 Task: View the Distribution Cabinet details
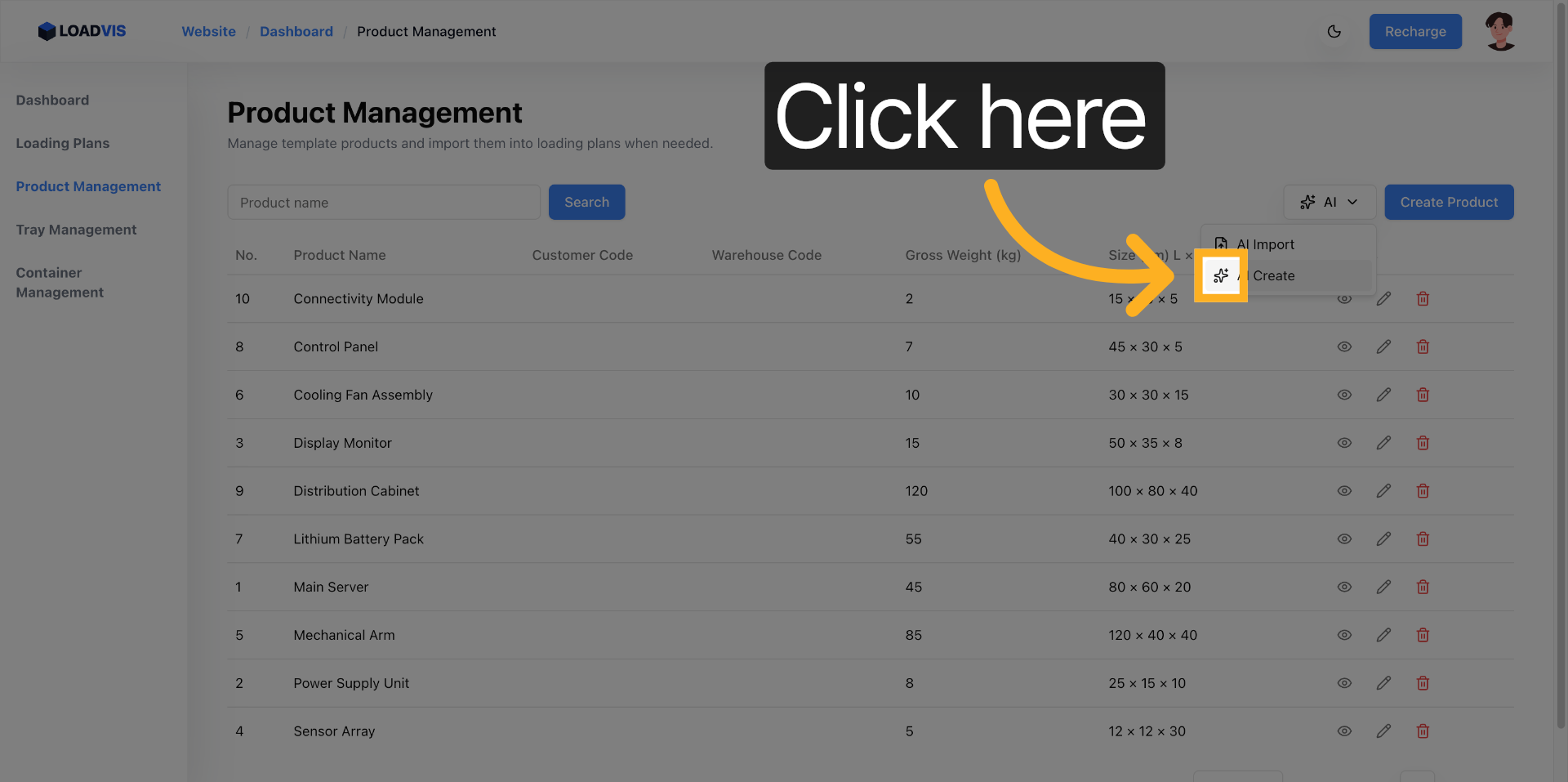pyautogui.click(x=1344, y=491)
